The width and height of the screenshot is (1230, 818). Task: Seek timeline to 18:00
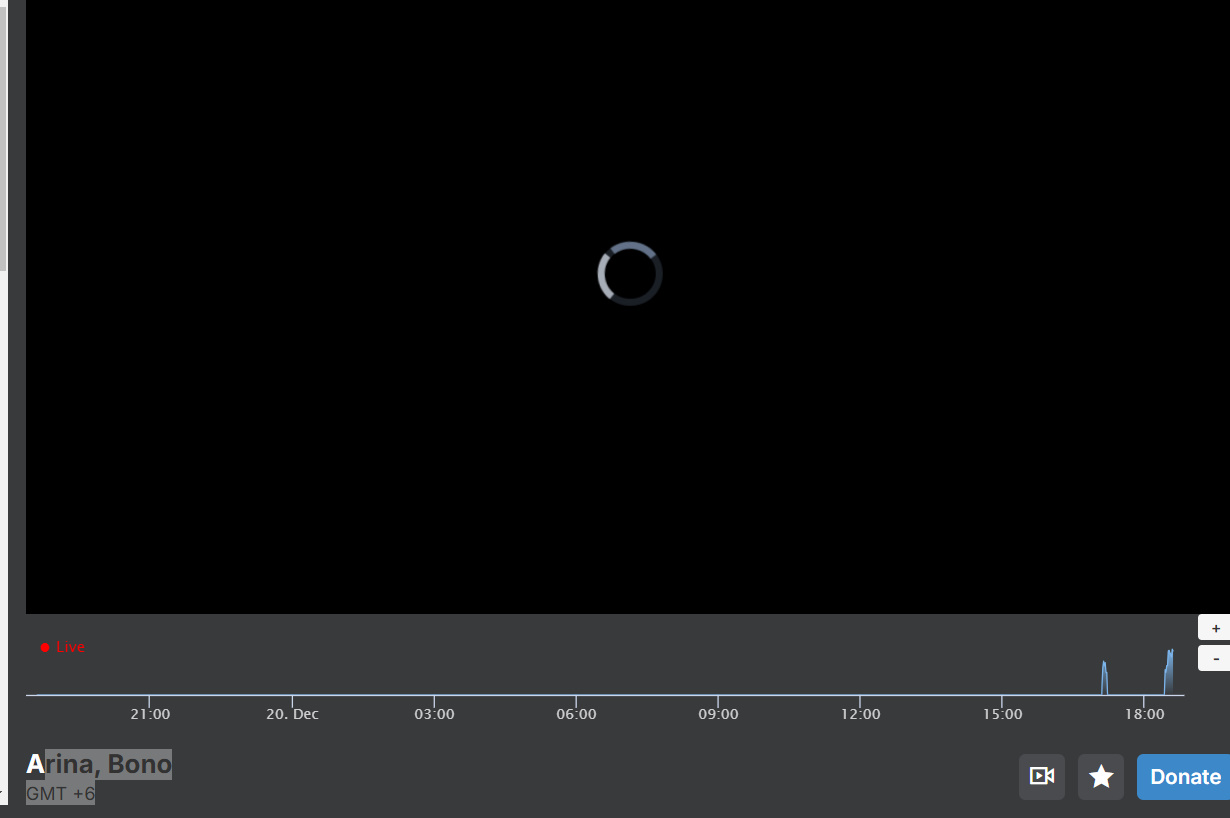pos(1144,713)
